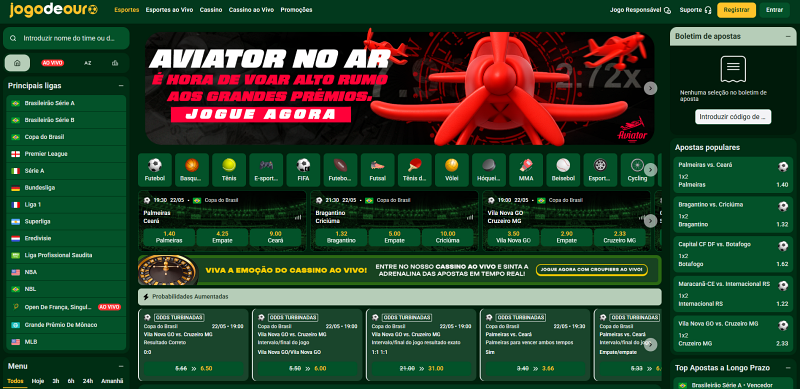Click Jogue agora com croupiers ao vivo

[592, 270]
